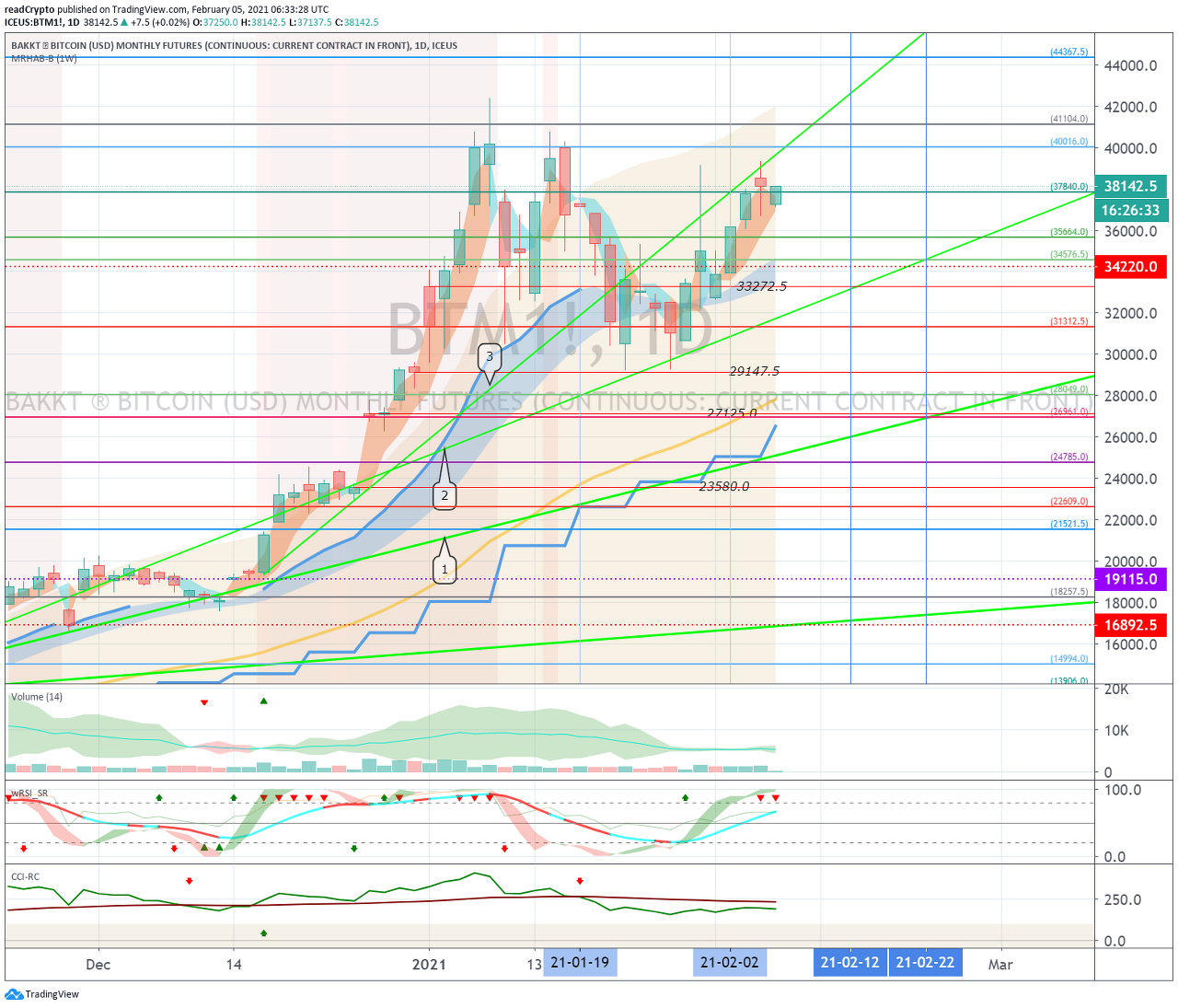Viewport: 1178px width, 1008px height.
Task: Click the 21-01-19 date marker
Action: click(580, 963)
